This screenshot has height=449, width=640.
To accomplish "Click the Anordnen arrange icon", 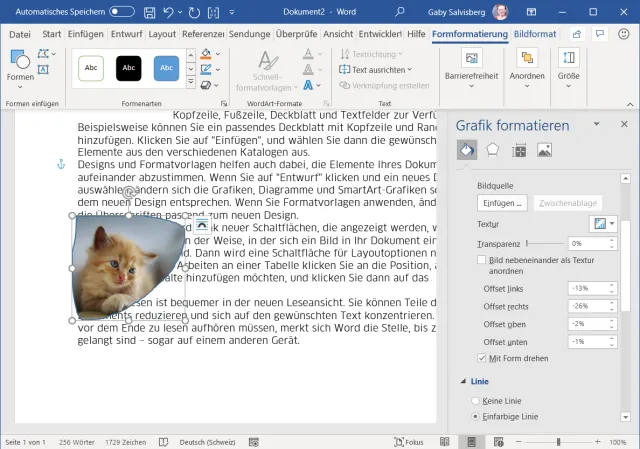I will (526, 59).
